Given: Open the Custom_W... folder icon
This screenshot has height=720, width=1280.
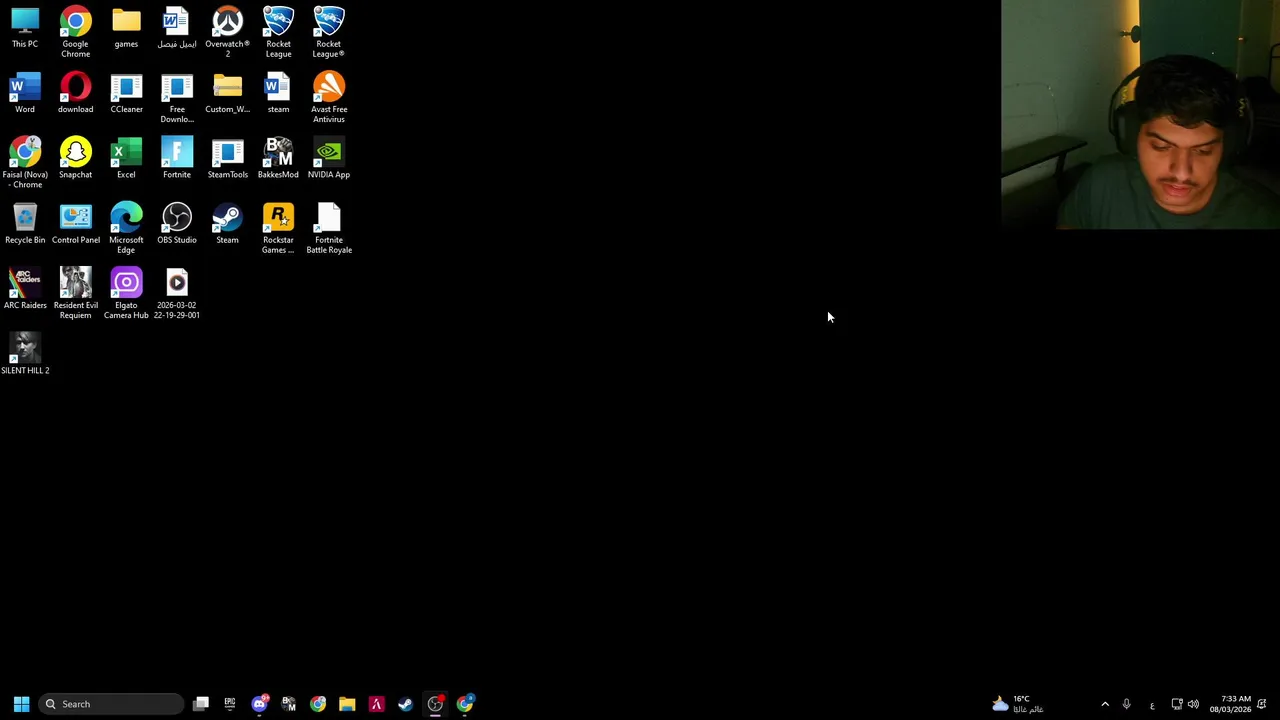Looking at the screenshot, I should pos(227,93).
